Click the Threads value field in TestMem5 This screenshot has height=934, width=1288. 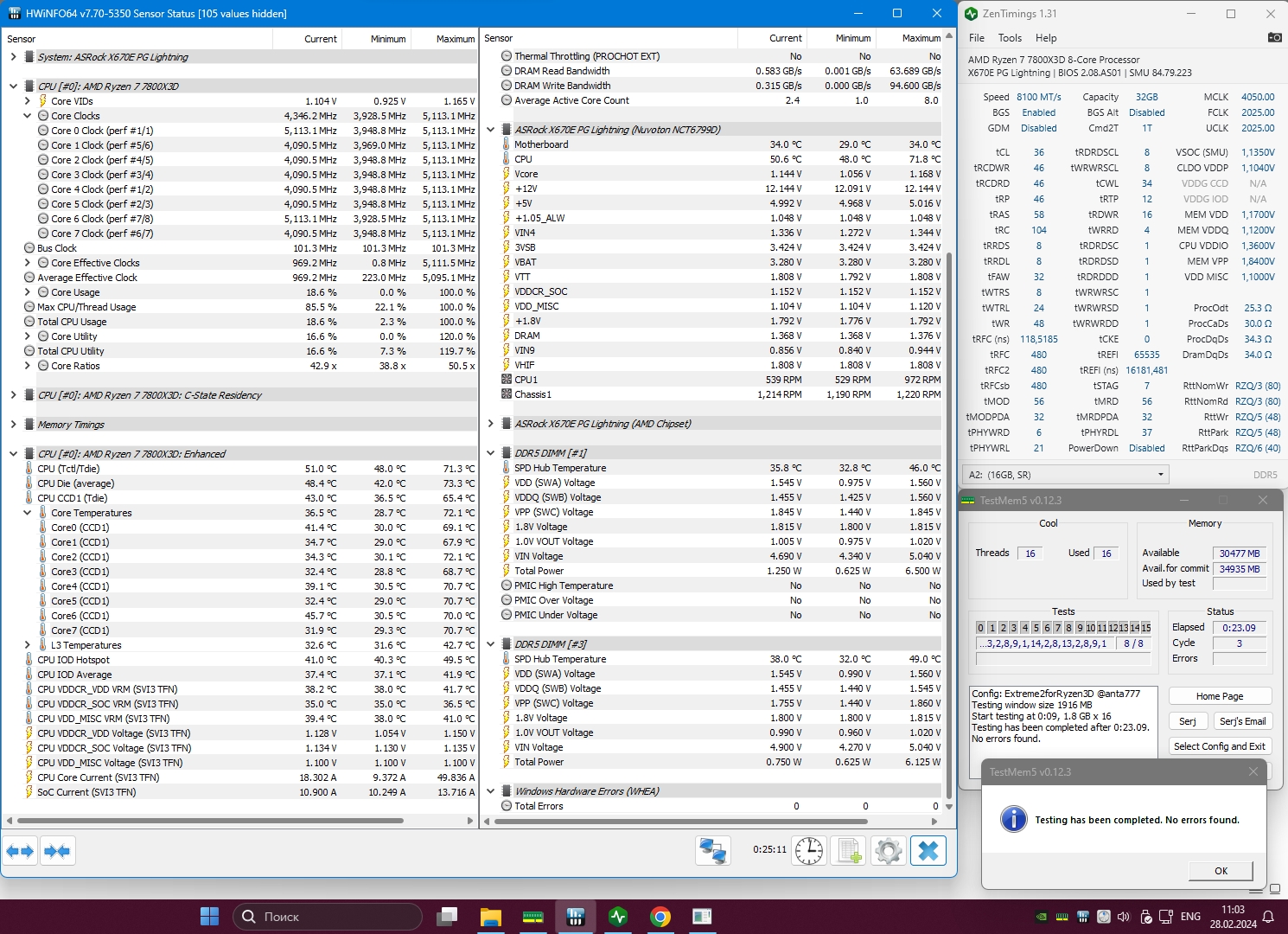click(1030, 553)
